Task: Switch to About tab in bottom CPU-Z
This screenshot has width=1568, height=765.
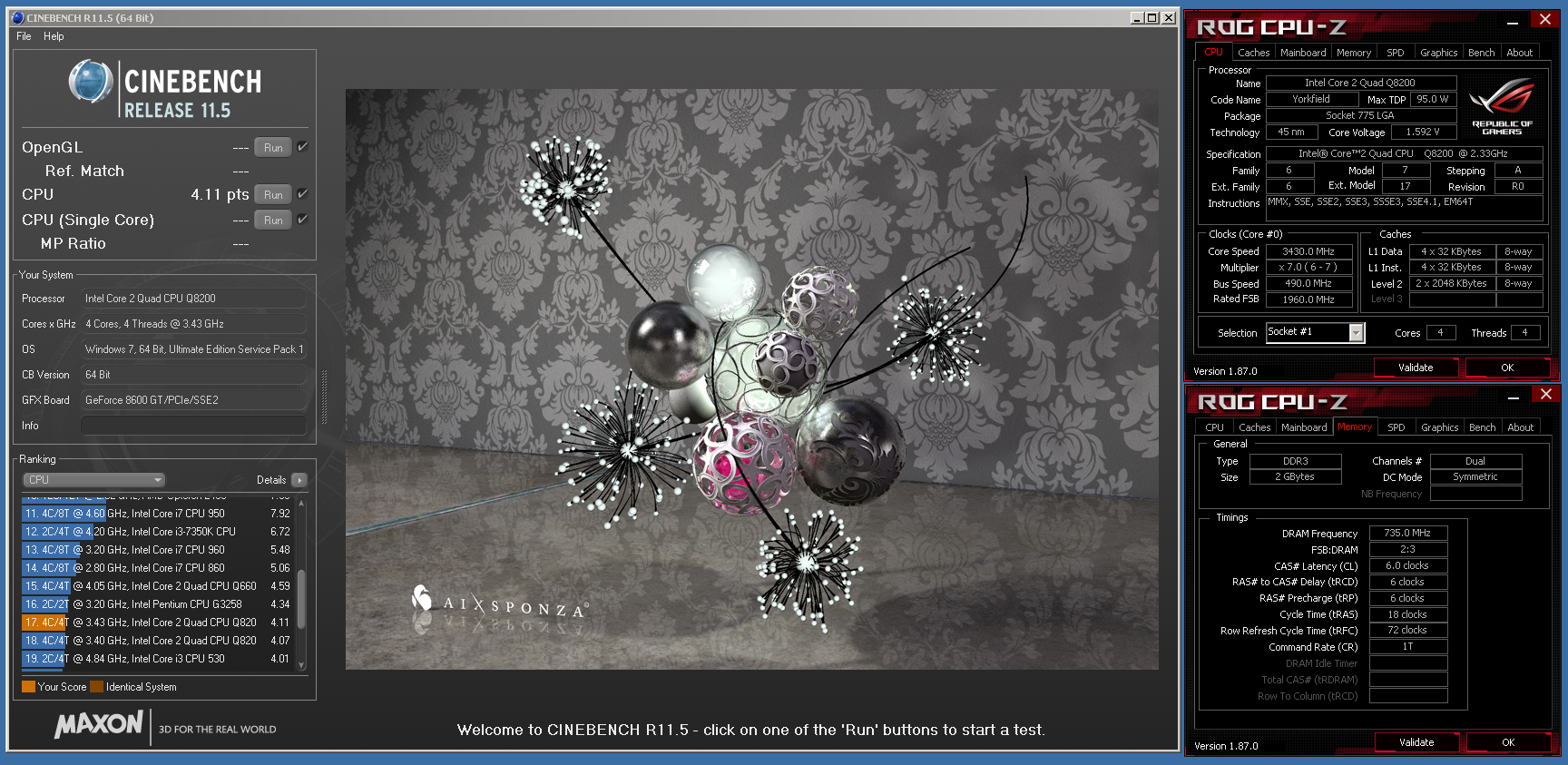Action: pos(1521,427)
